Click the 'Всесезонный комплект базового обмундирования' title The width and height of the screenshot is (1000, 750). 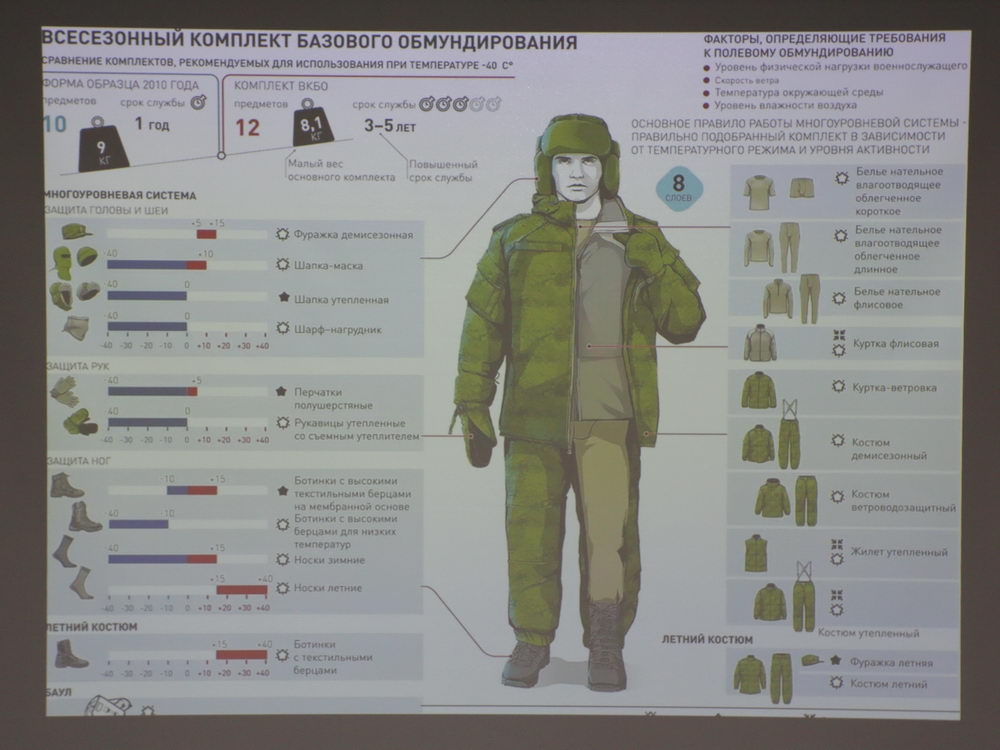coord(309,42)
